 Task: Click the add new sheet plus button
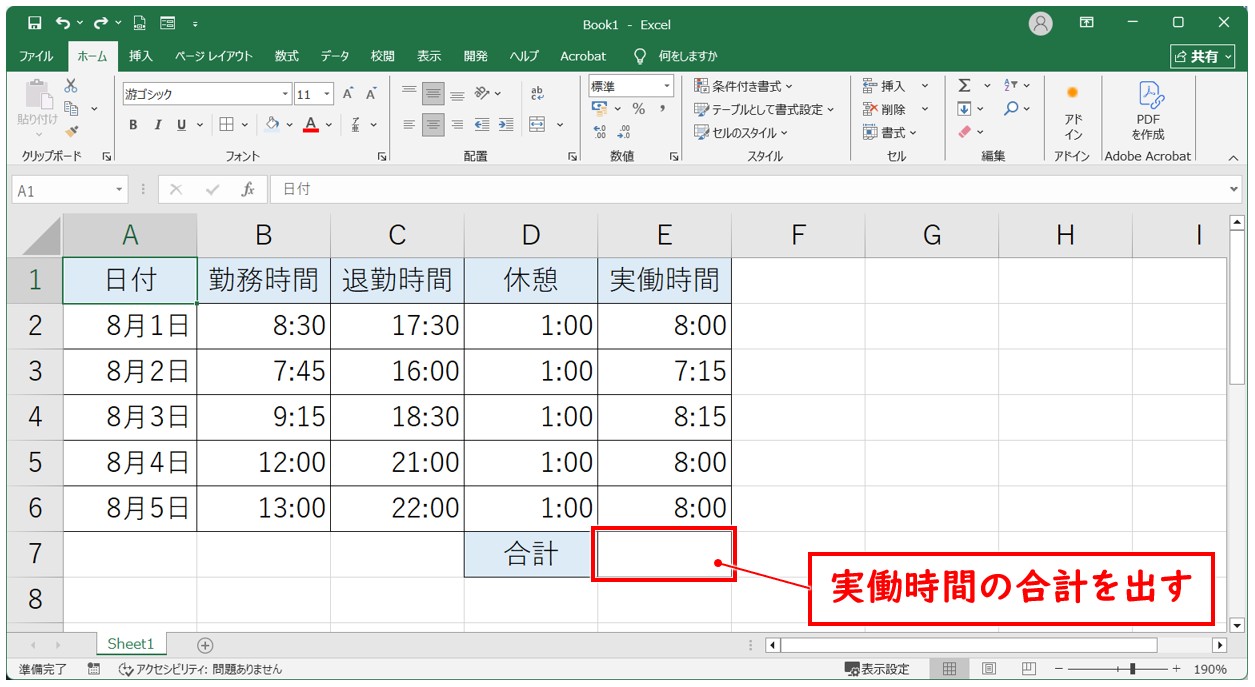pyautogui.click(x=205, y=645)
